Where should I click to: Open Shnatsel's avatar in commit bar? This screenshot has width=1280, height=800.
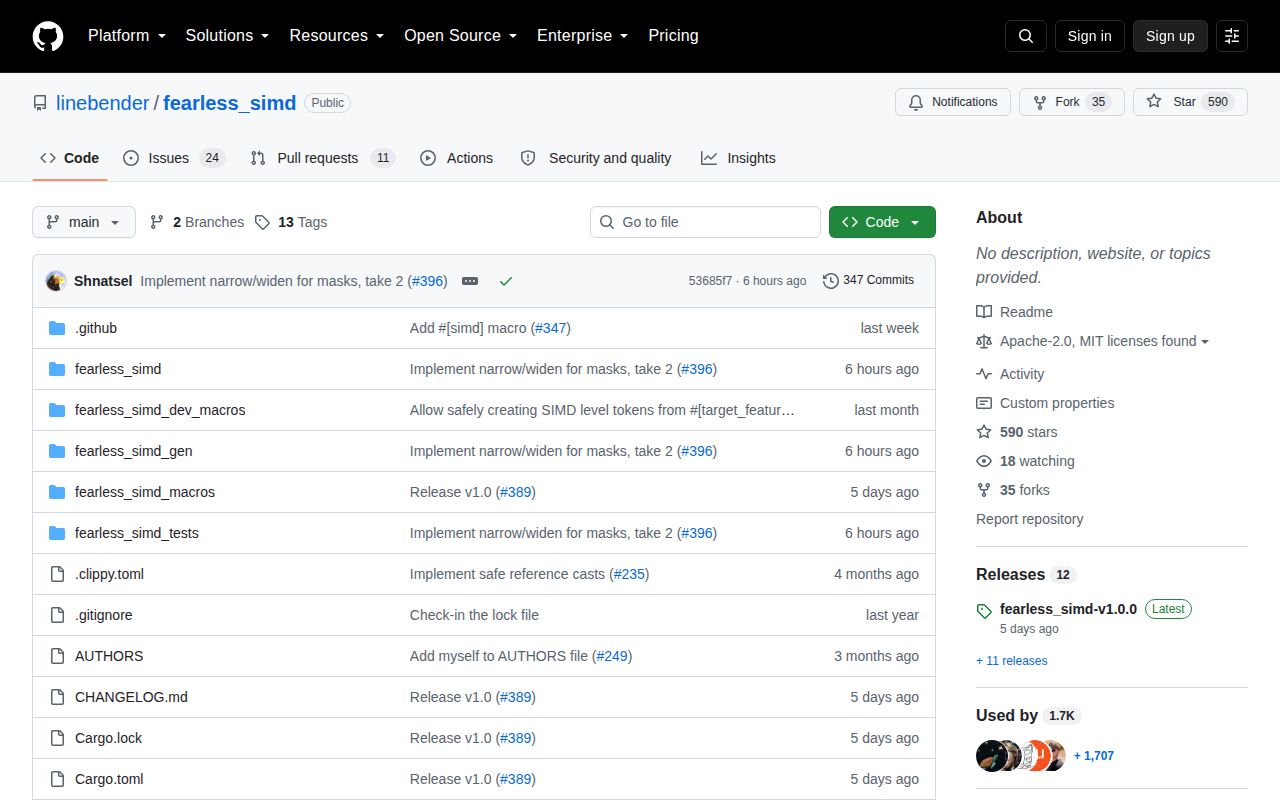click(56, 281)
